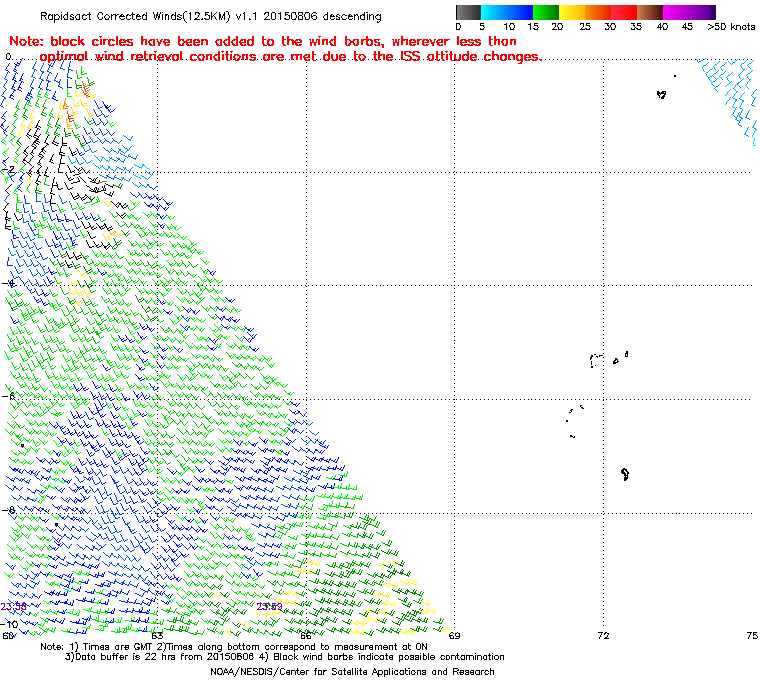This screenshot has height=688, width=760.
Task: Click the green 15-20 knots color bar segment
Action: (x=546, y=12)
